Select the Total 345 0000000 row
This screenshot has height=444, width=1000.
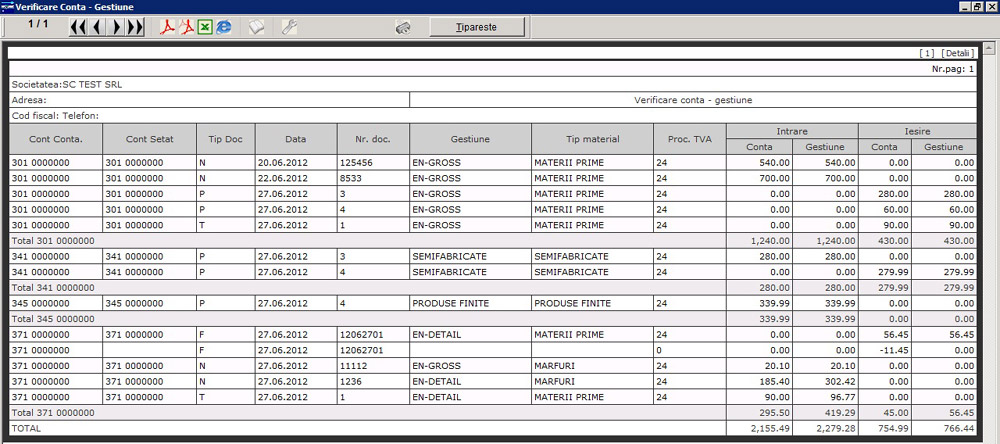coord(492,319)
